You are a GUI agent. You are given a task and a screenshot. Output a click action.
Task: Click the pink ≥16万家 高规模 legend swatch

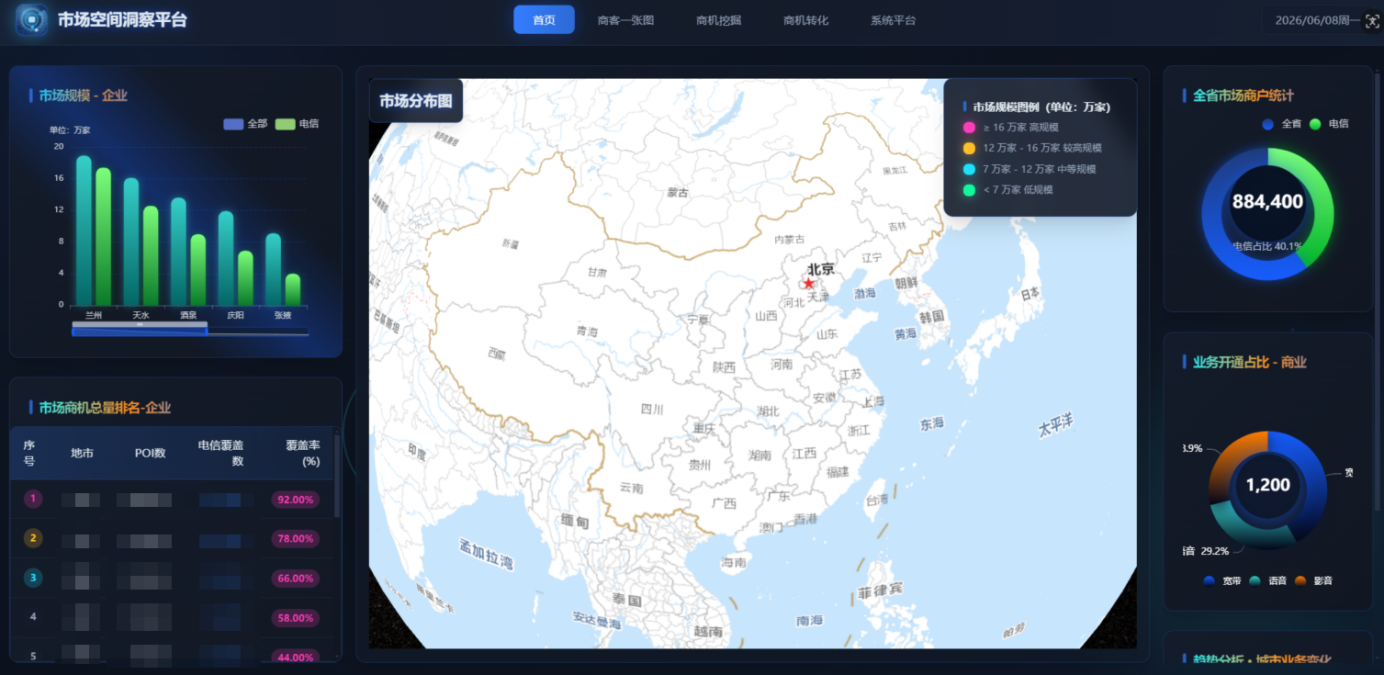968,127
